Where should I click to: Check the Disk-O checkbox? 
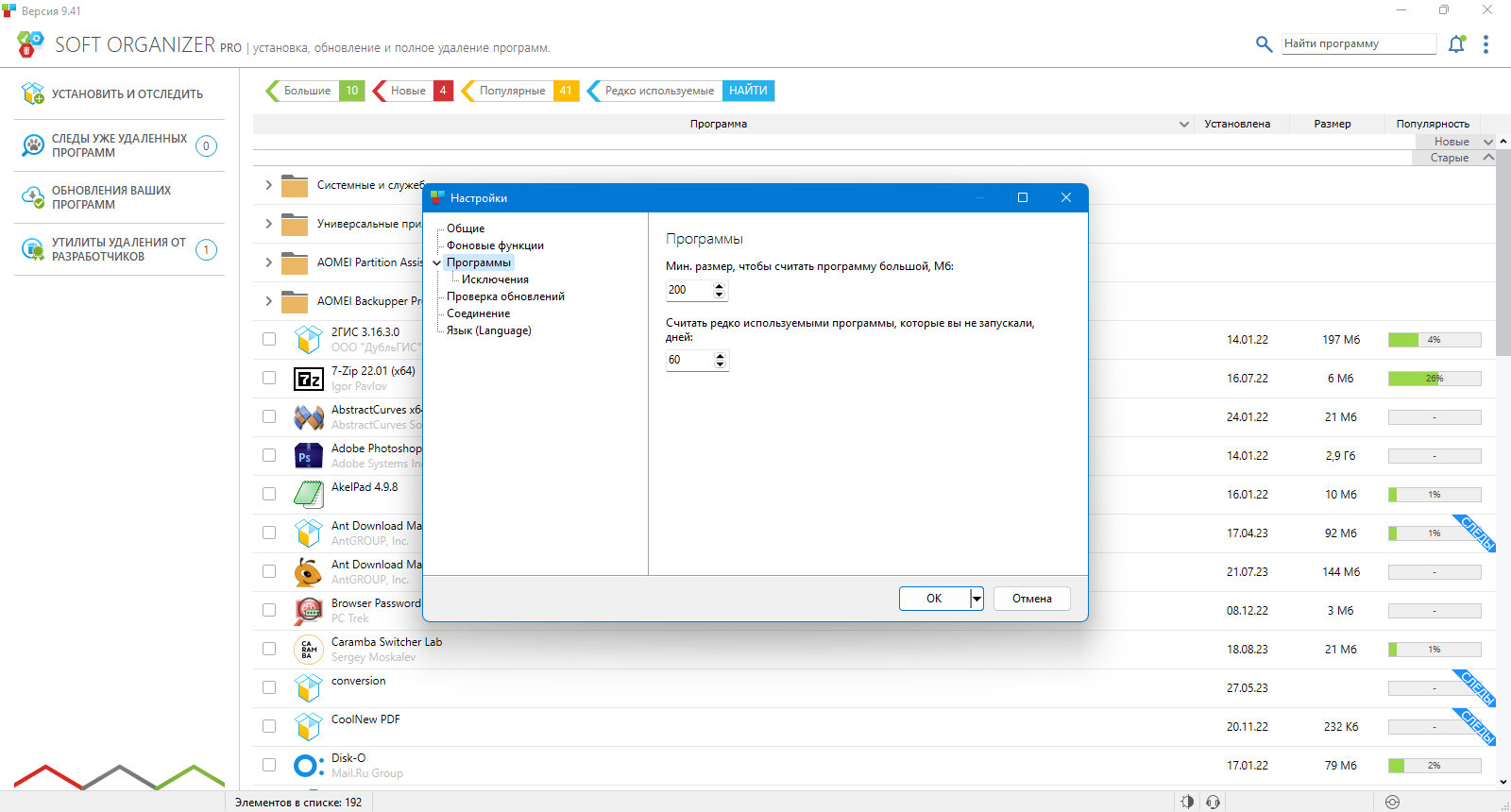[269, 765]
